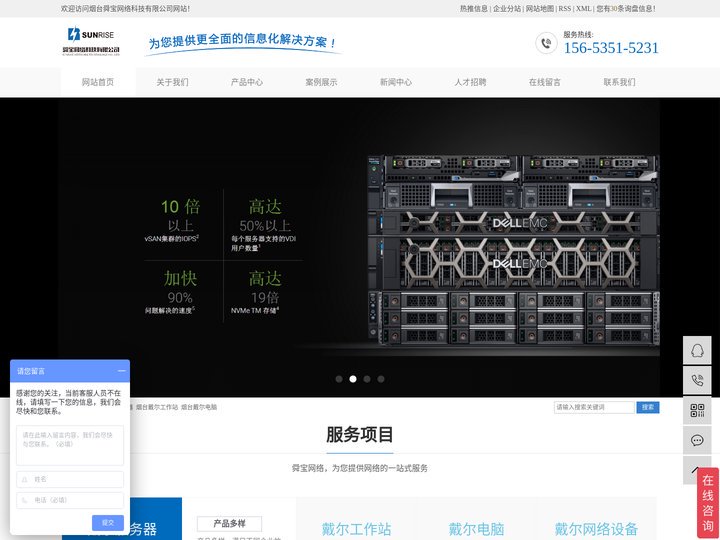Open the 产品中心 nav item
Image resolution: width=720 pixels, height=540 pixels.
pyautogui.click(x=247, y=82)
